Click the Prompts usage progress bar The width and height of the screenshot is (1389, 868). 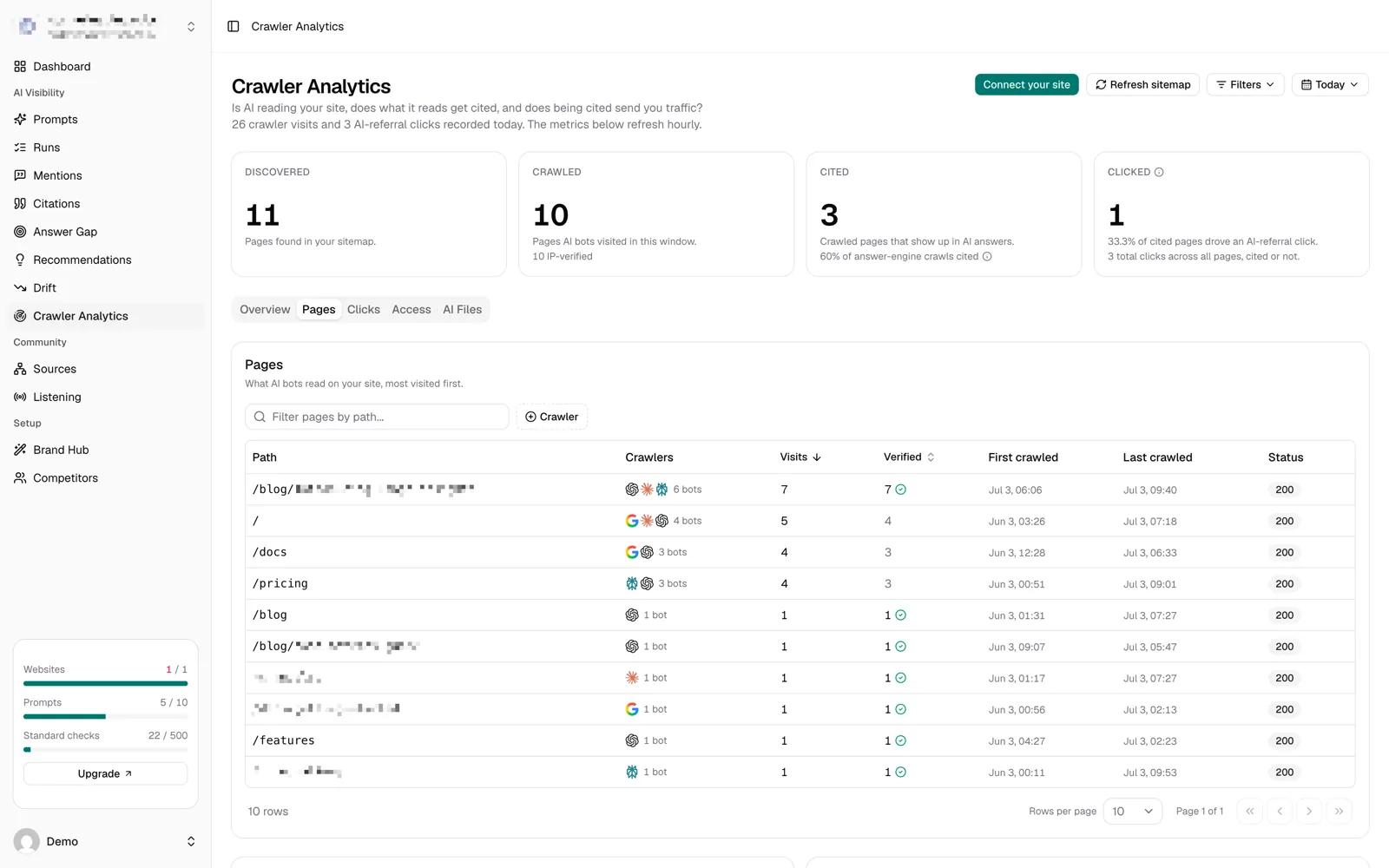105,716
